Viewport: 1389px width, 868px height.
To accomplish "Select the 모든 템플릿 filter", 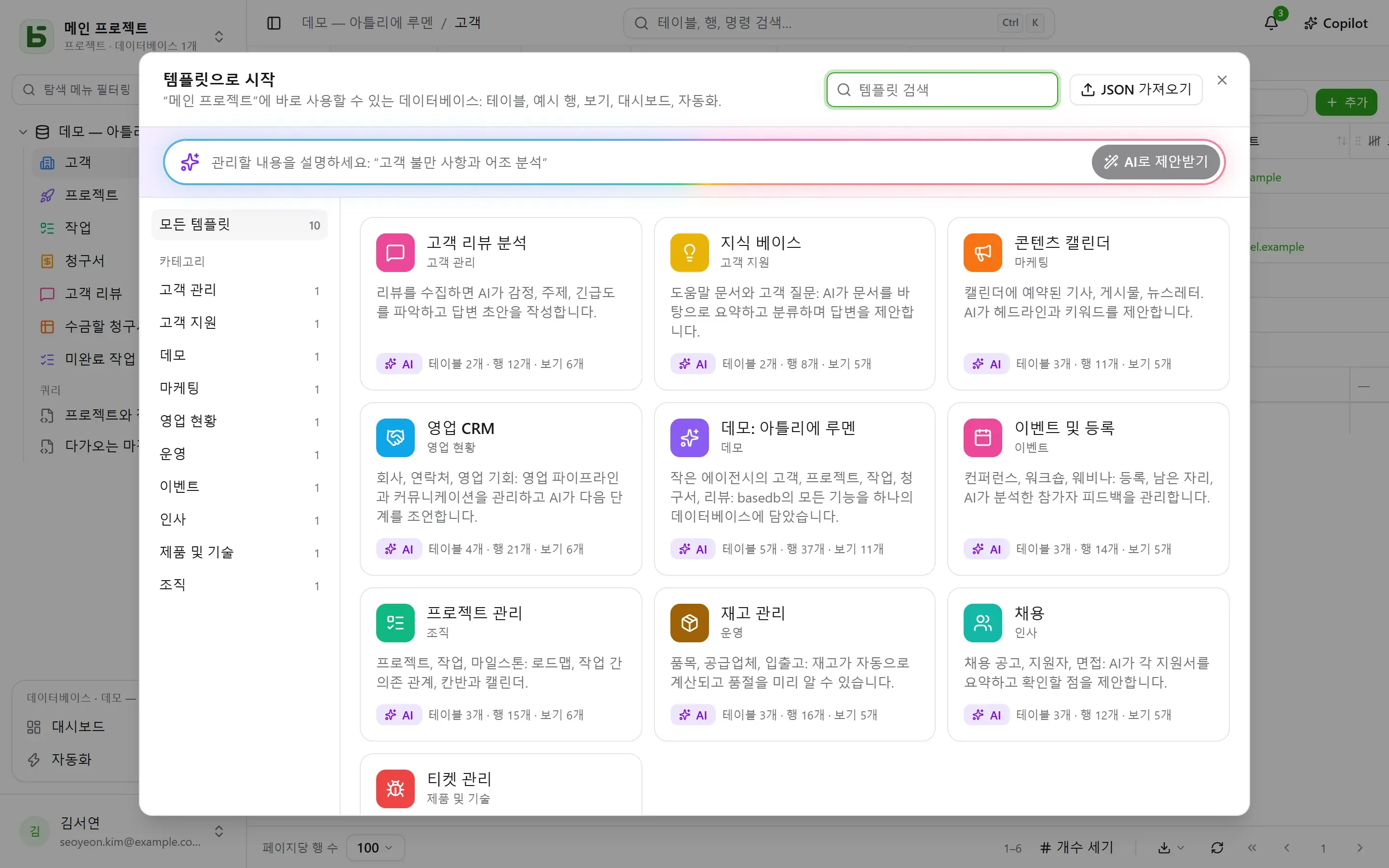I will pos(239,225).
